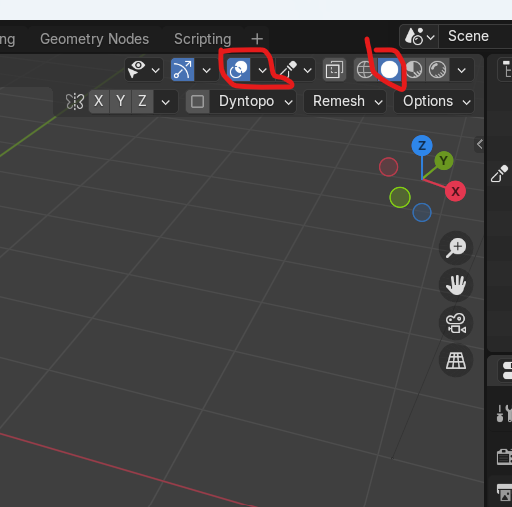Image resolution: width=512 pixels, height=507 pixels.
Task: Toggle the show overlays button
Action: (x=238, y=70)
